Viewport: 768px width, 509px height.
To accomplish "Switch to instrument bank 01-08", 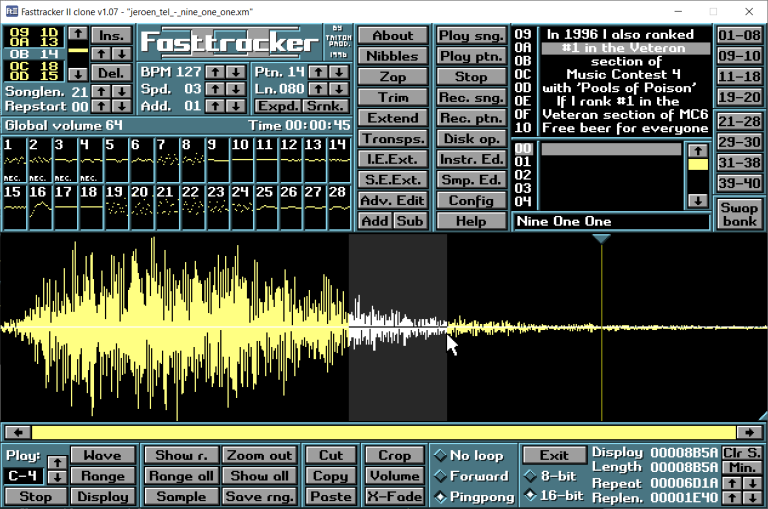I will [739, 35].
